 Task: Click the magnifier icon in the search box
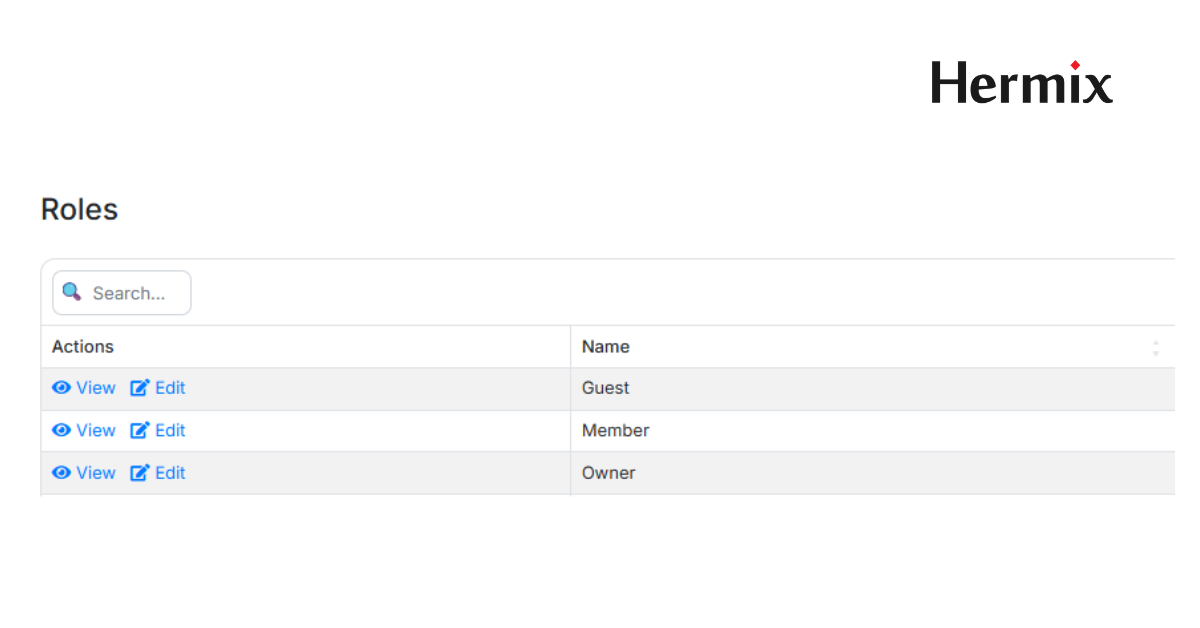[x=71, y=292]
